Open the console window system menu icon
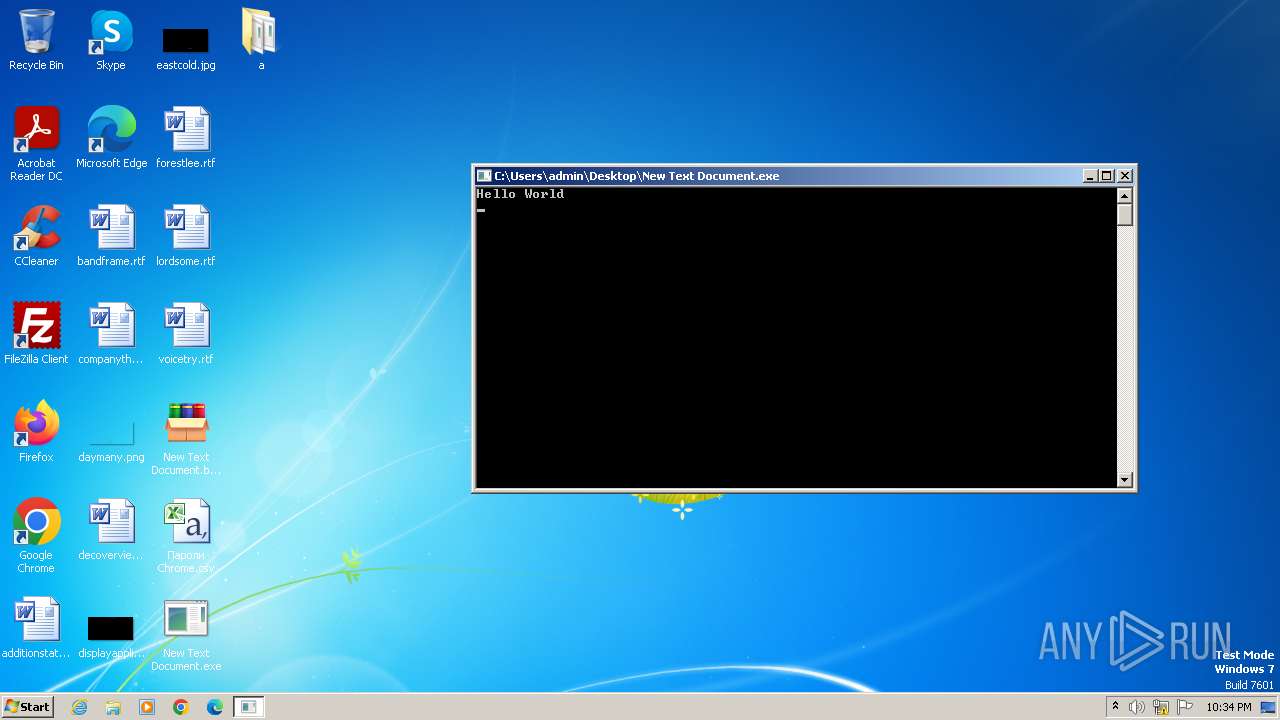Viewport: 1280px width, 720px height. 484,176
